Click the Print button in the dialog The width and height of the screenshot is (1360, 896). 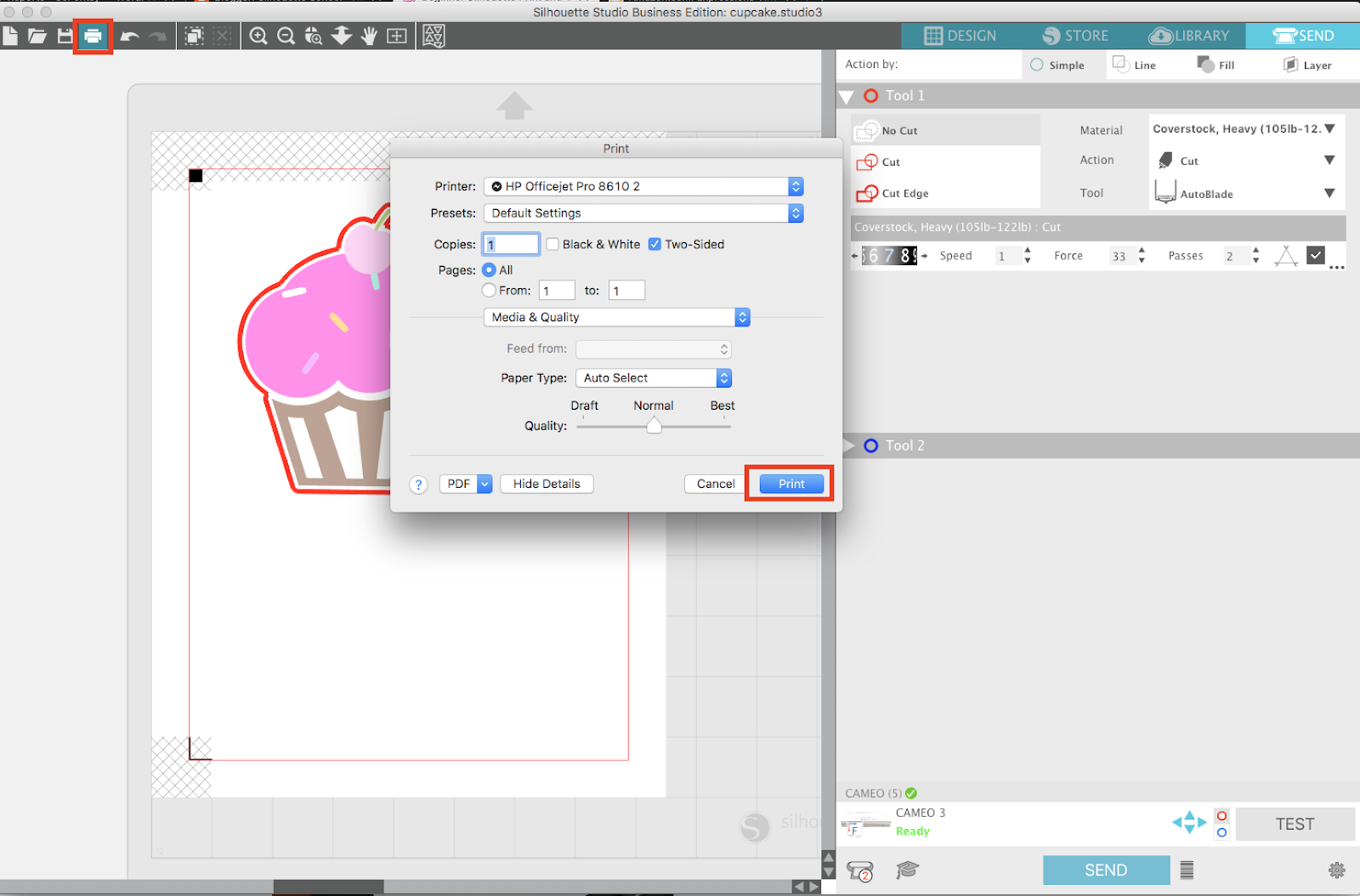(790, 483)
